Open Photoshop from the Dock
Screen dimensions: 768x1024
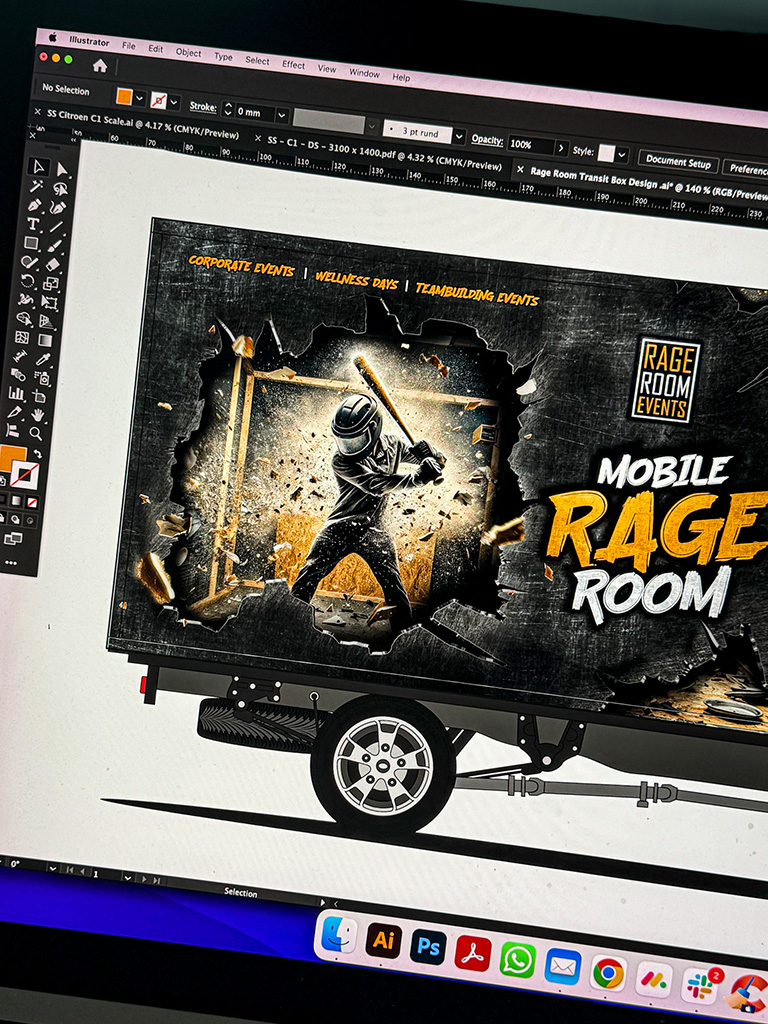pos(428,947)
